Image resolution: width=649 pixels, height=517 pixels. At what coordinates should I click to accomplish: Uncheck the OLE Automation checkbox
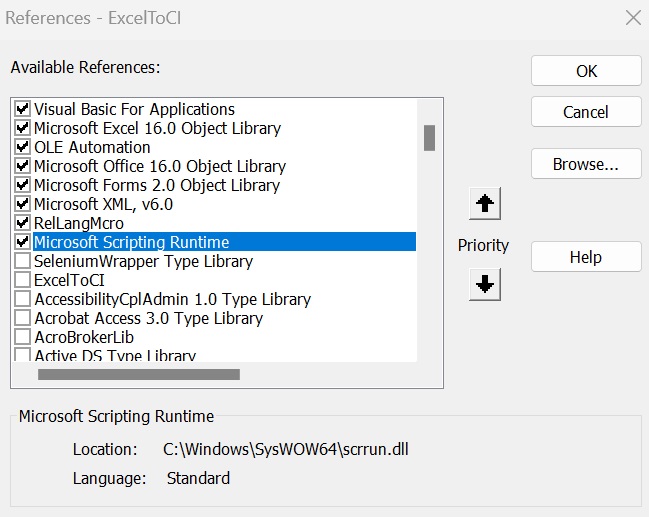point(22,147)
